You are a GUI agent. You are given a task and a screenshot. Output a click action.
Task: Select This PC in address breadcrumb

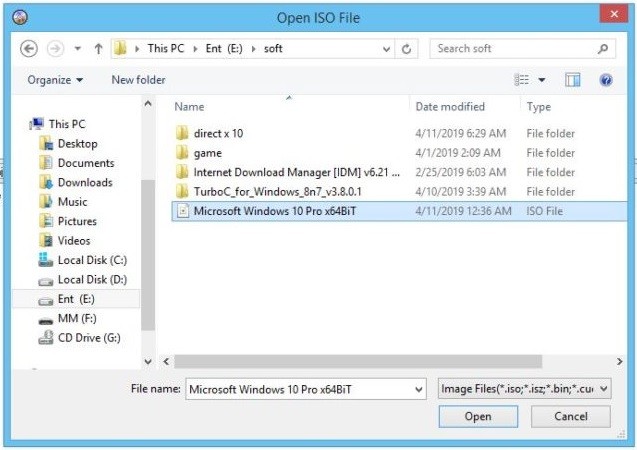coord(166,48)
